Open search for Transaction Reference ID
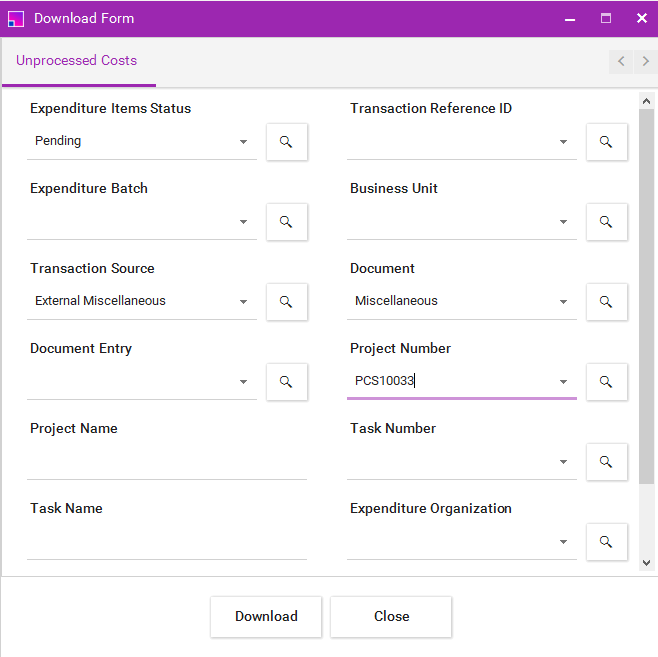The width and height of the screenshot is (658, 657). click(x=606, y=142)
